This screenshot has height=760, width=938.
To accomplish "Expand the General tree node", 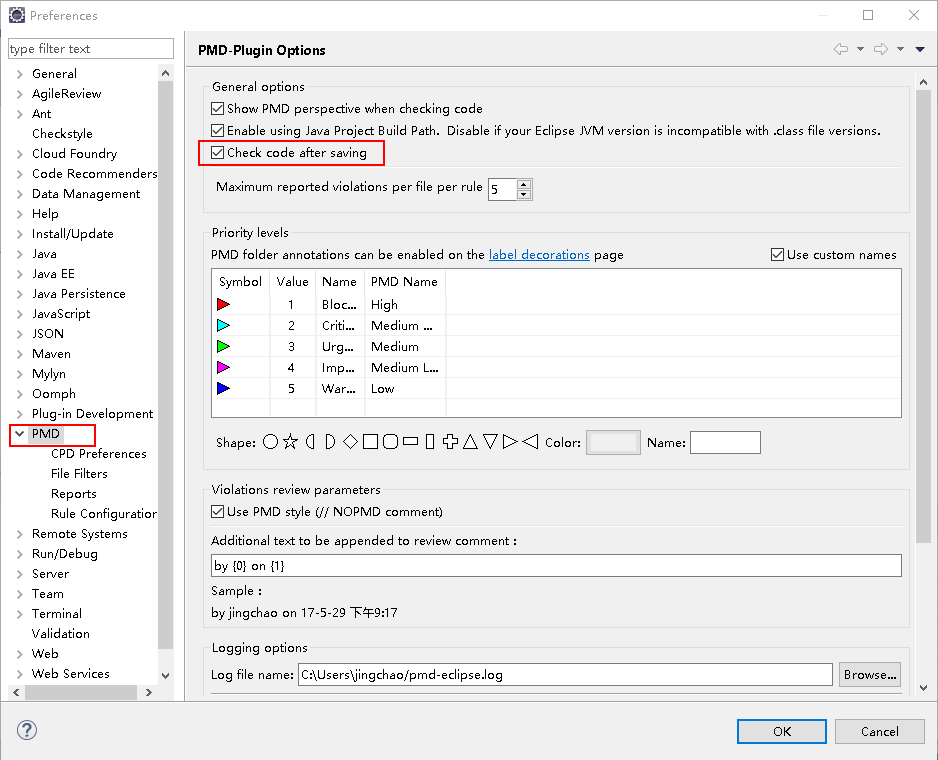I will pos(20,74).
